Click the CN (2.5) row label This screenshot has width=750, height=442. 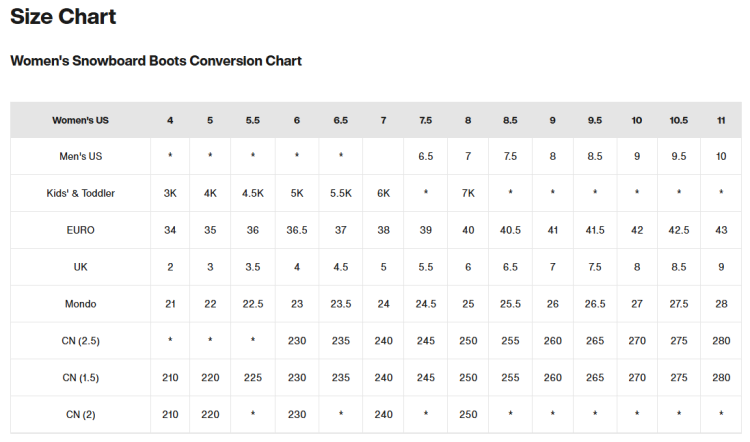tap(80, 341)
